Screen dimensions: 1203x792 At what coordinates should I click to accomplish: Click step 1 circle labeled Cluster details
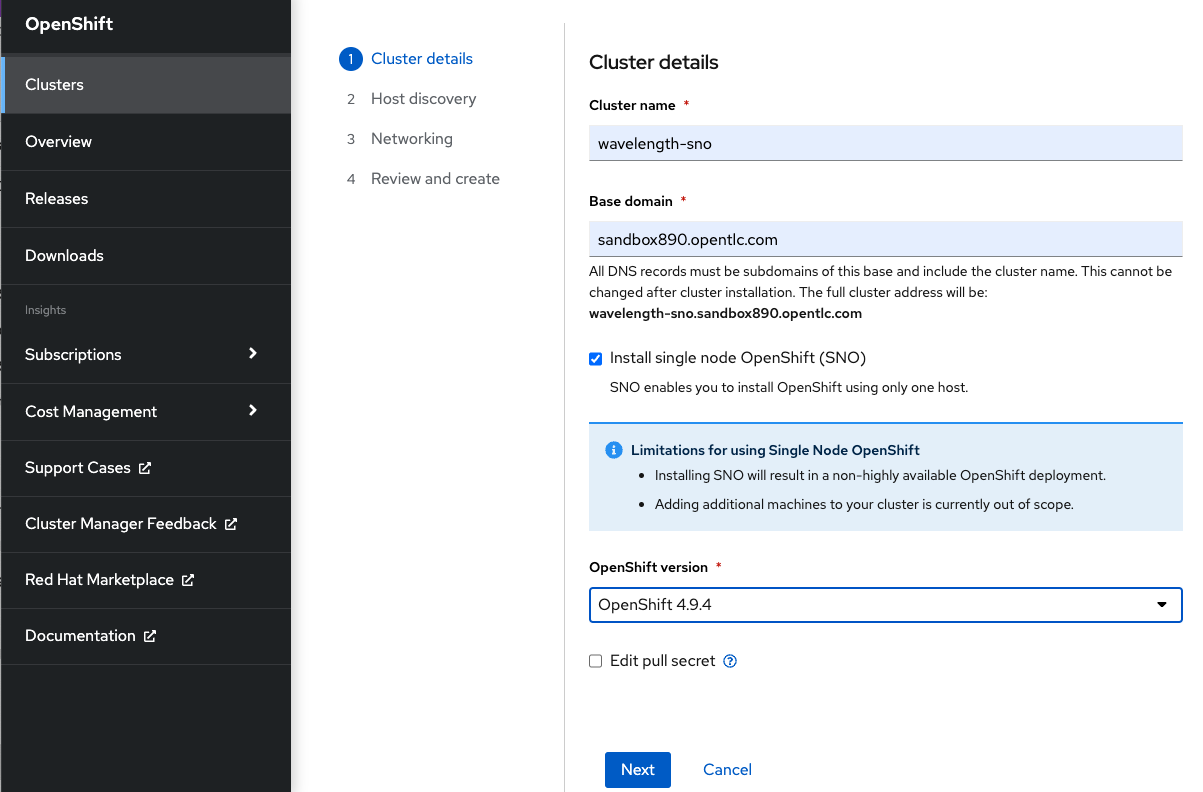click(x=350, y=58)
